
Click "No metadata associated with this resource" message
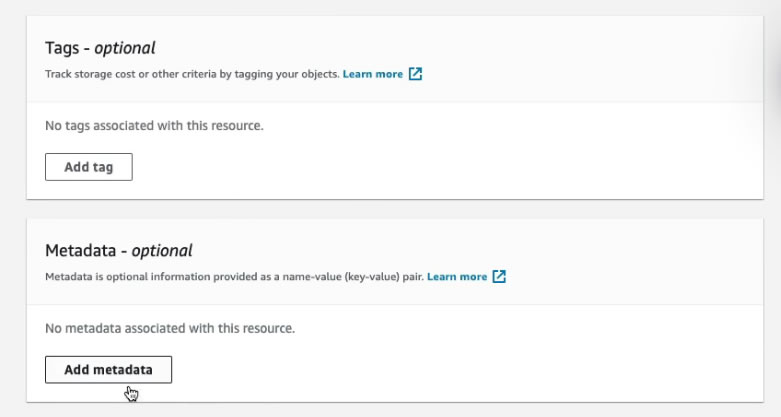[x=170, y=328]
